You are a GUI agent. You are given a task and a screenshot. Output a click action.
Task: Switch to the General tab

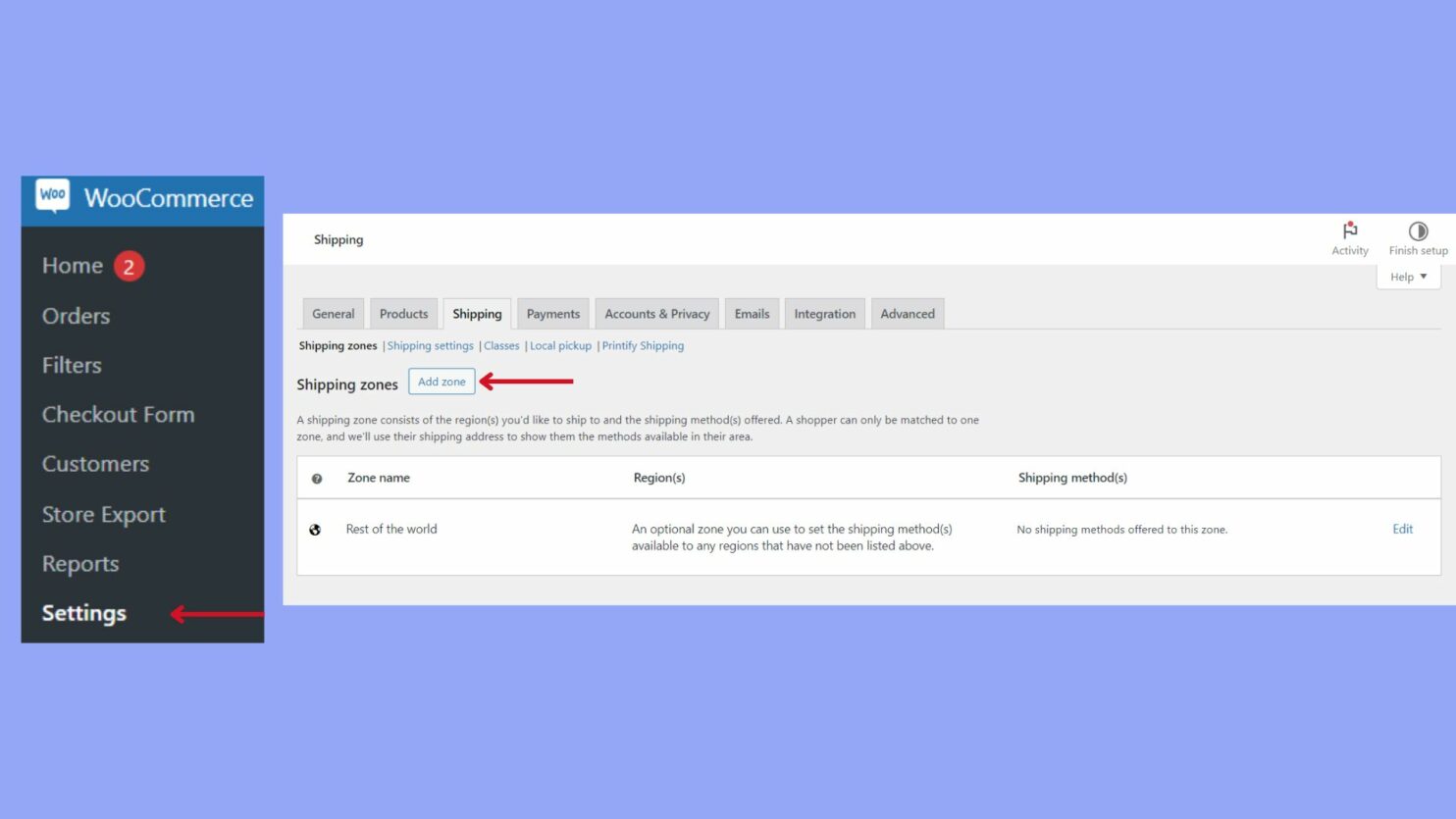click(333, 313)
